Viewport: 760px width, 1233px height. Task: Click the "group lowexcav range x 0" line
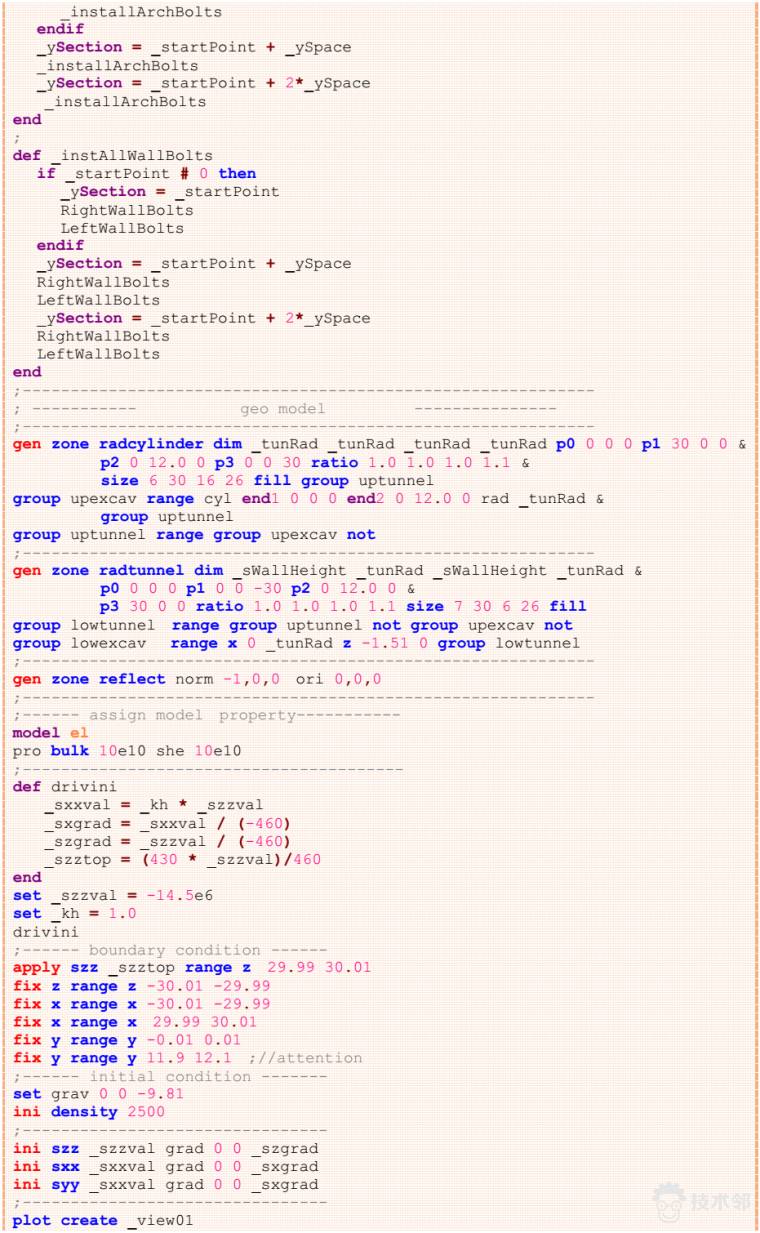click(296, 643)
